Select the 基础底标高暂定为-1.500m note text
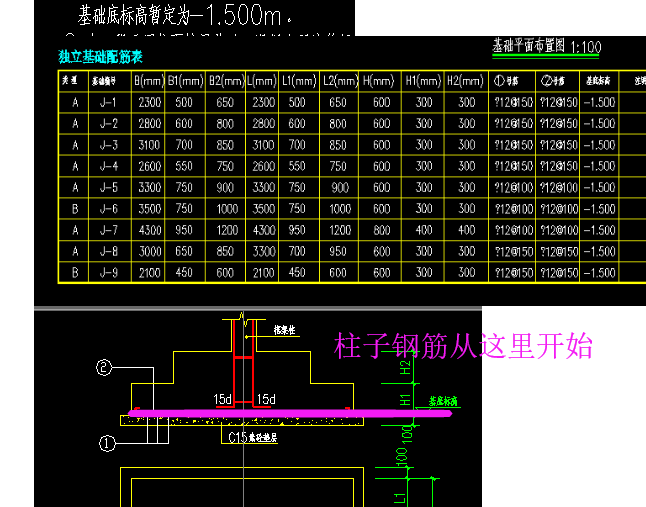 click(185, 15)
